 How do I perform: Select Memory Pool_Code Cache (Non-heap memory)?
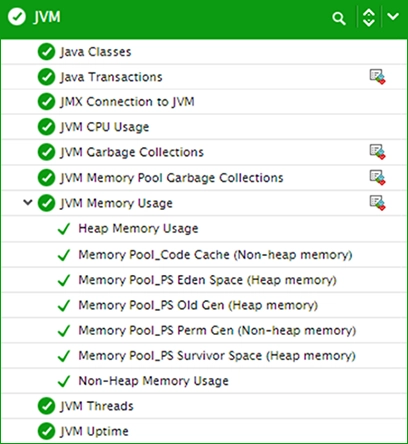coord(215,255)
